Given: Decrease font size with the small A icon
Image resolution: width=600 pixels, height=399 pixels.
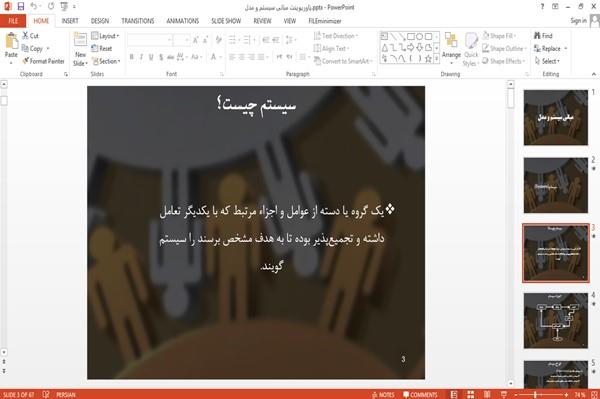Looking at the screenshot, I should [205, 39].
